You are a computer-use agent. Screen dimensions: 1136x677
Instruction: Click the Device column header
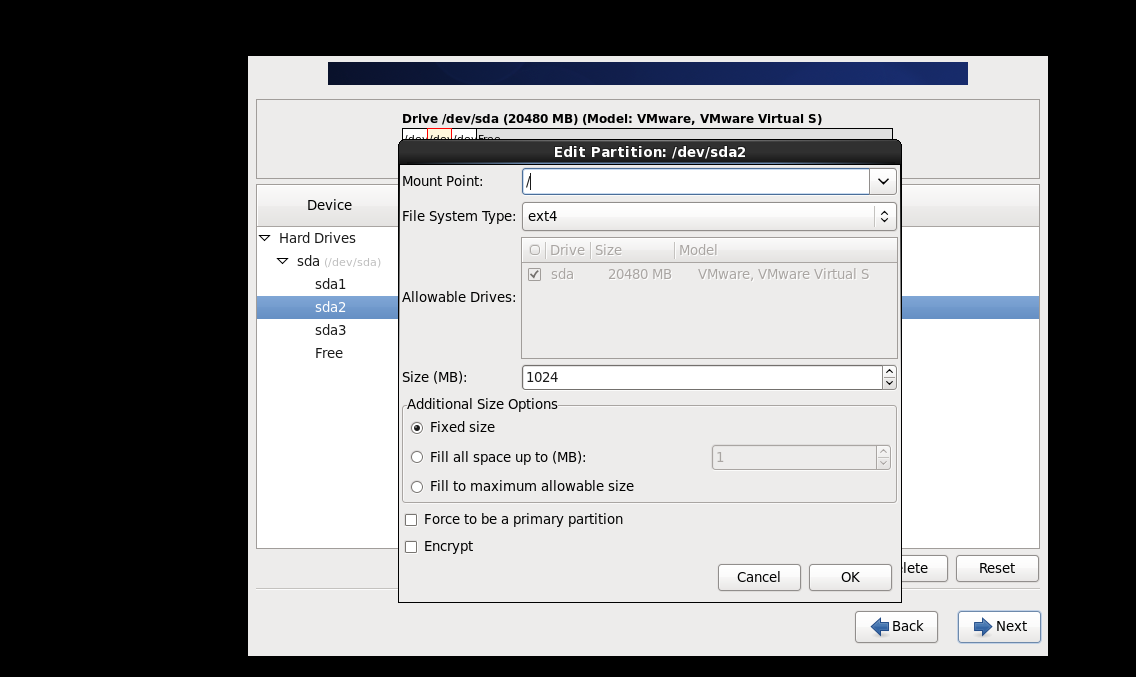coord(329,205)
